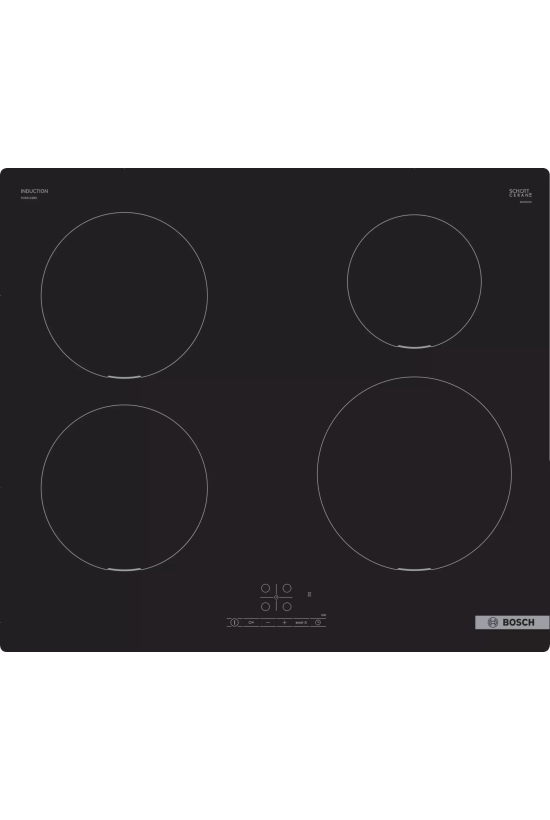
Task: Decrease heat level with minus key
Action: (x=268, y=622)
